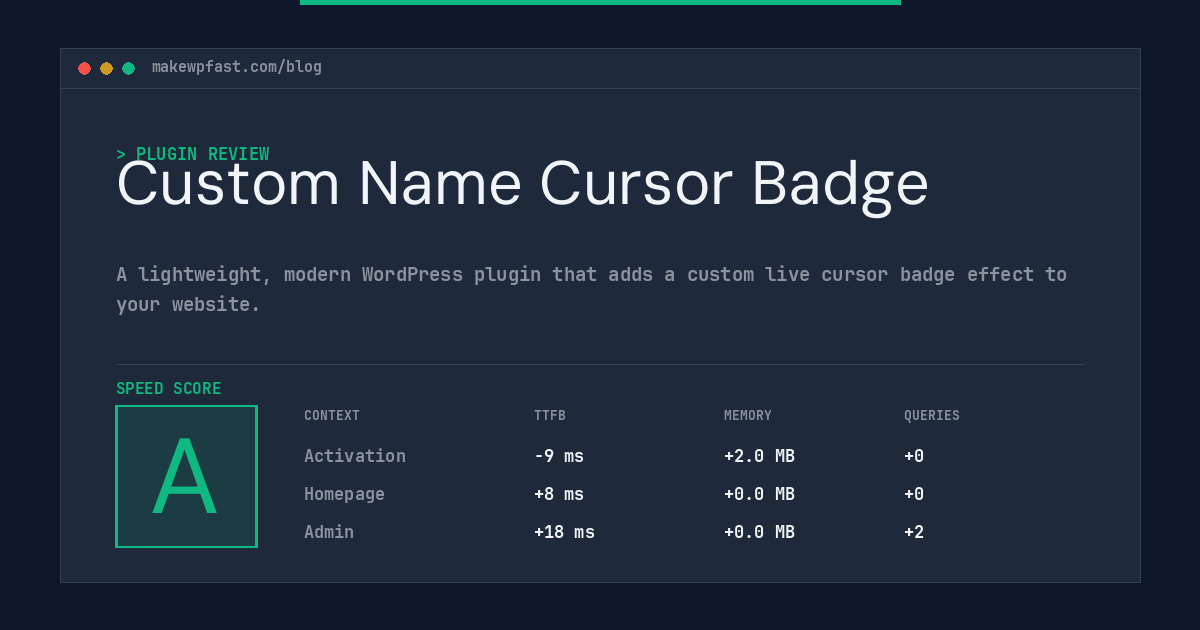
Task: Click the green window dot
Action: coord(128,68)
